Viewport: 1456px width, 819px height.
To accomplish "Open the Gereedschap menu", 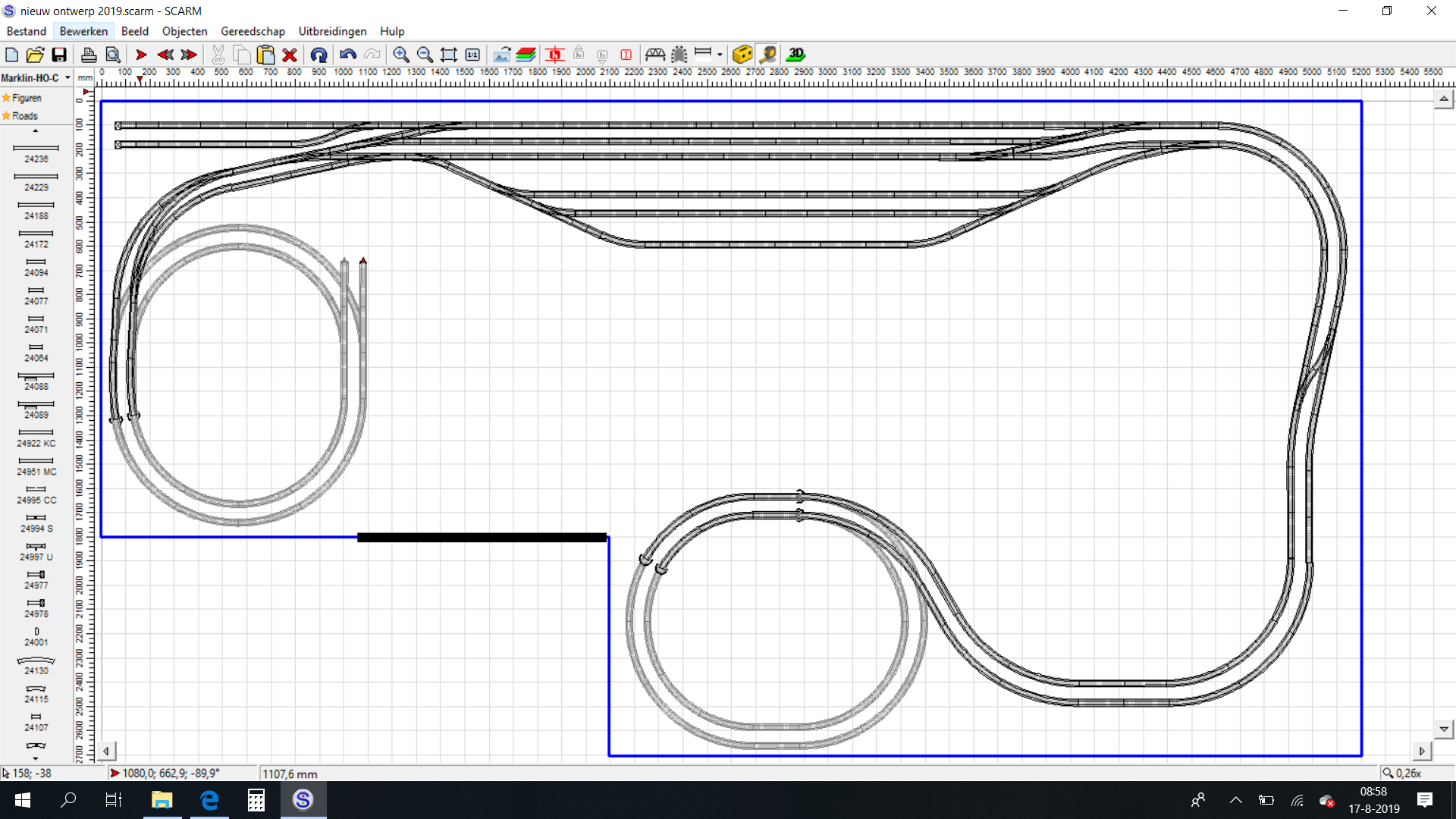I will click(253, 31).
